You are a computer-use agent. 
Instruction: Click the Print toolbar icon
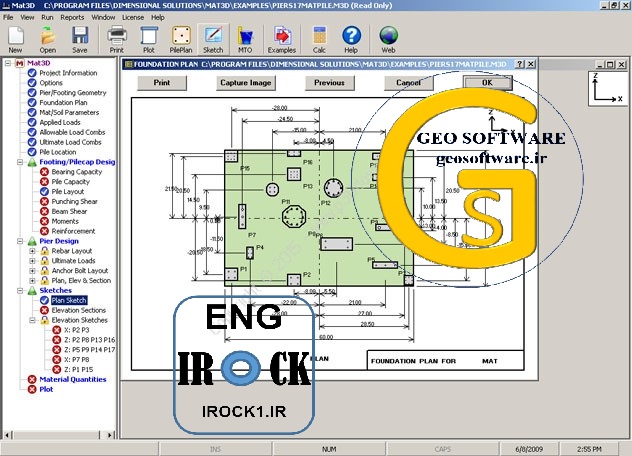(x=116, y=40)
